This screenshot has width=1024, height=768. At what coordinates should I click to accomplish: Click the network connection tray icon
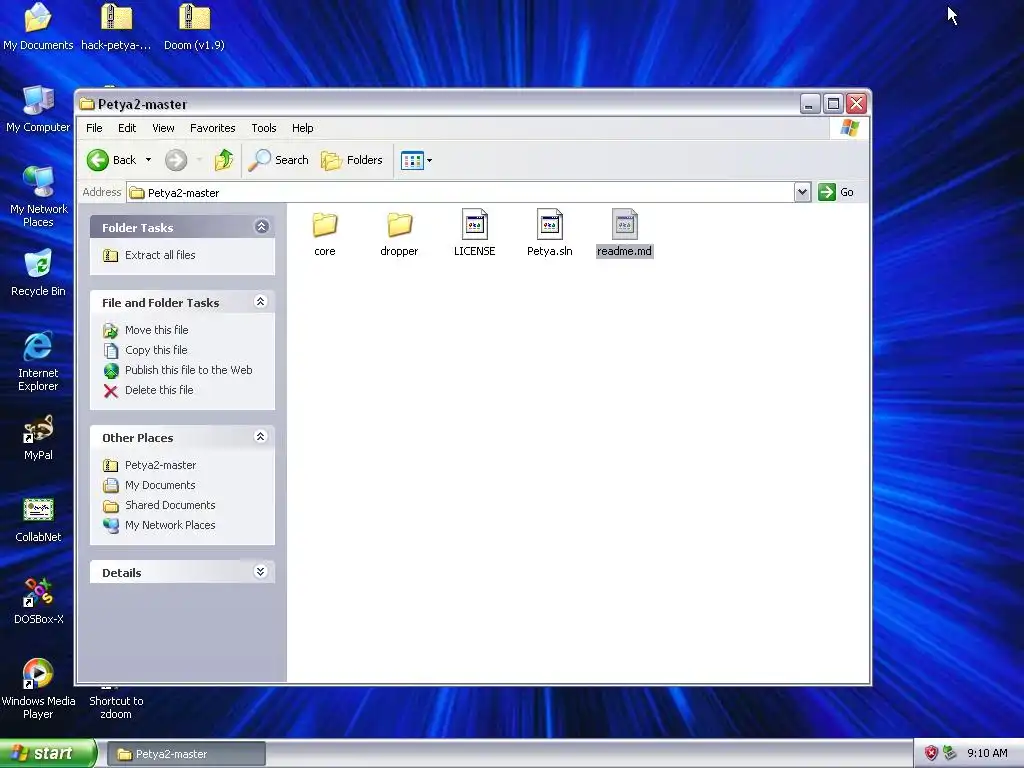pos(950,754)
